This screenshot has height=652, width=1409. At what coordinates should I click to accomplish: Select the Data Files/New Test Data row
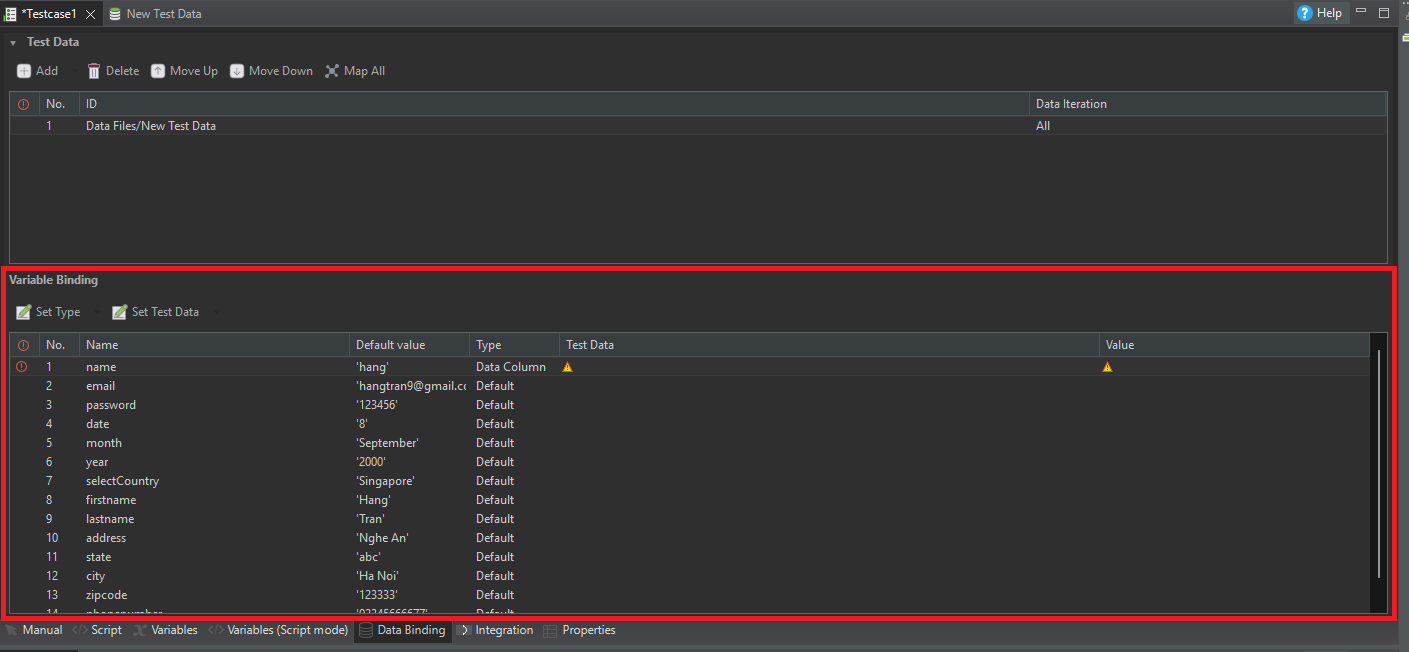pyautogui.click(x=151, y=126)
